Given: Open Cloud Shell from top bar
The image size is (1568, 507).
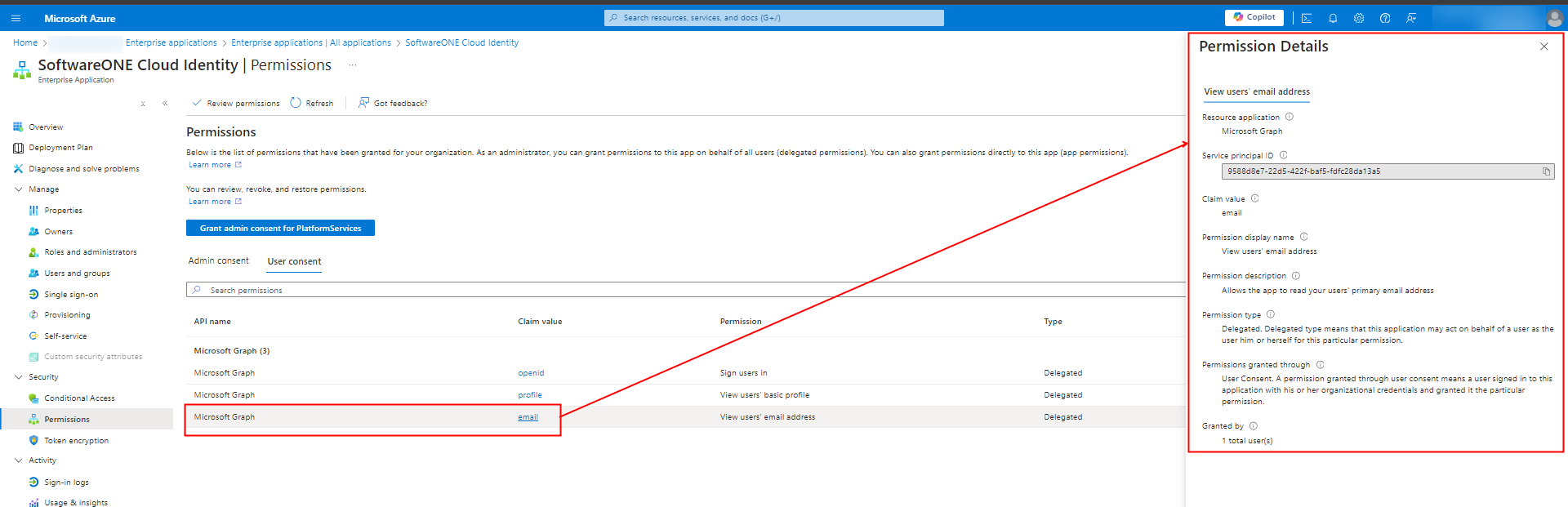Looking at the screenshot, I should pos(1307,18).
